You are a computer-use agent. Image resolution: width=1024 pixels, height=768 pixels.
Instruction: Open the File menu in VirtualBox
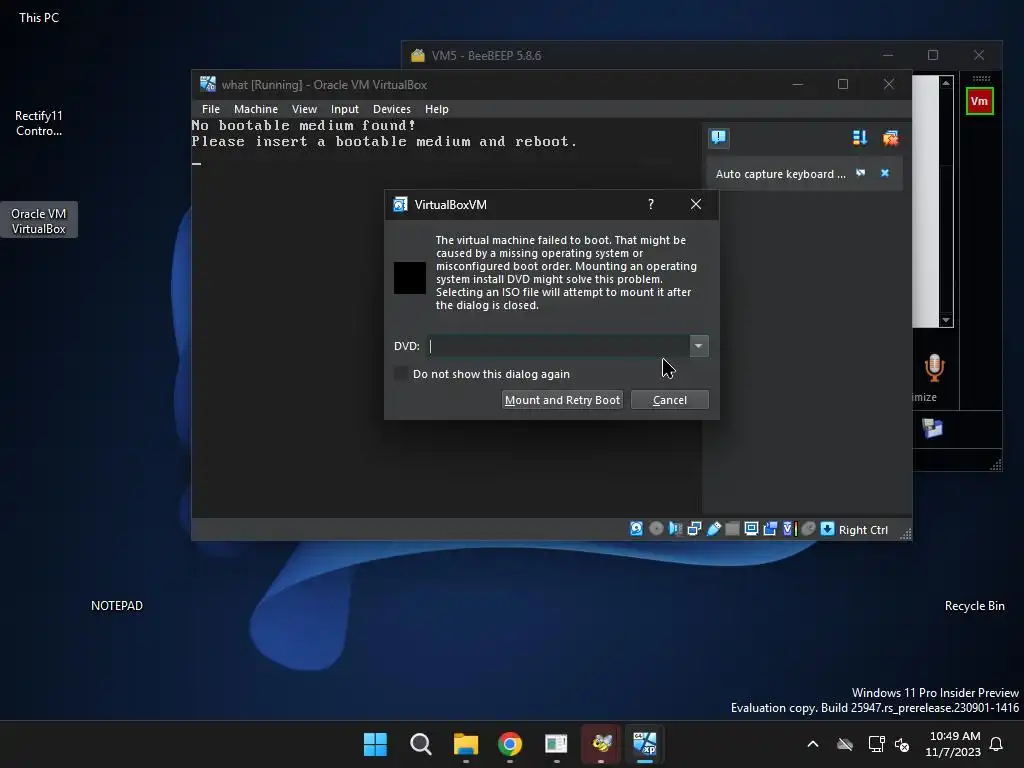pos(211,109)
